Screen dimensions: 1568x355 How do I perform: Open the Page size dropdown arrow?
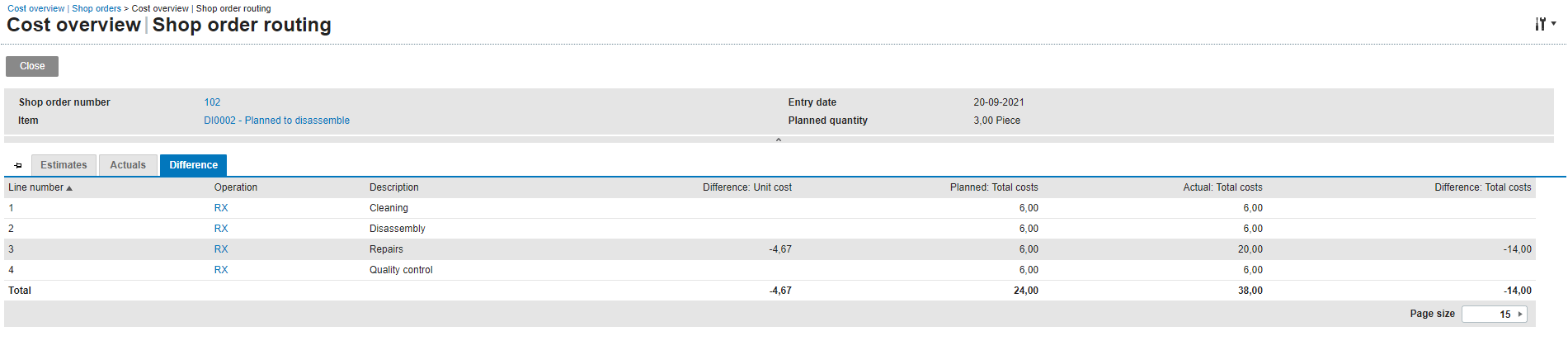(1520, 314)
